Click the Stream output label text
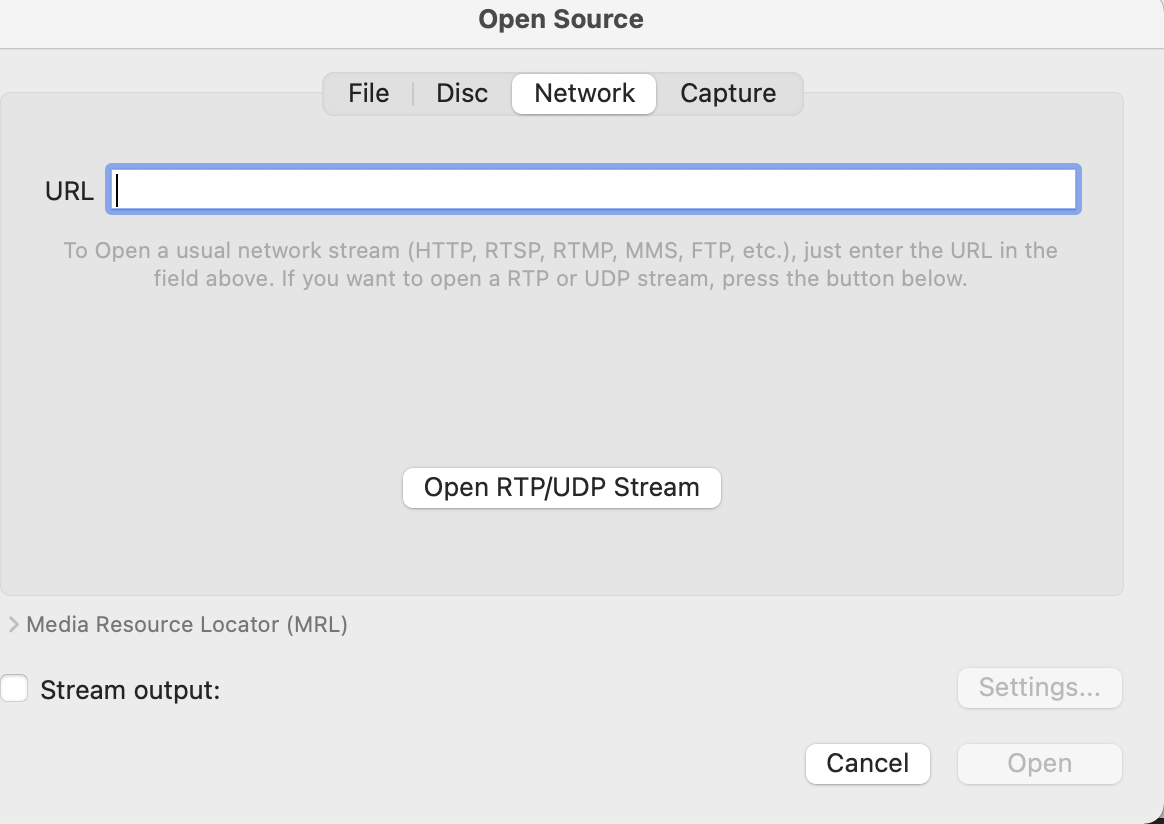 [130, 690]
